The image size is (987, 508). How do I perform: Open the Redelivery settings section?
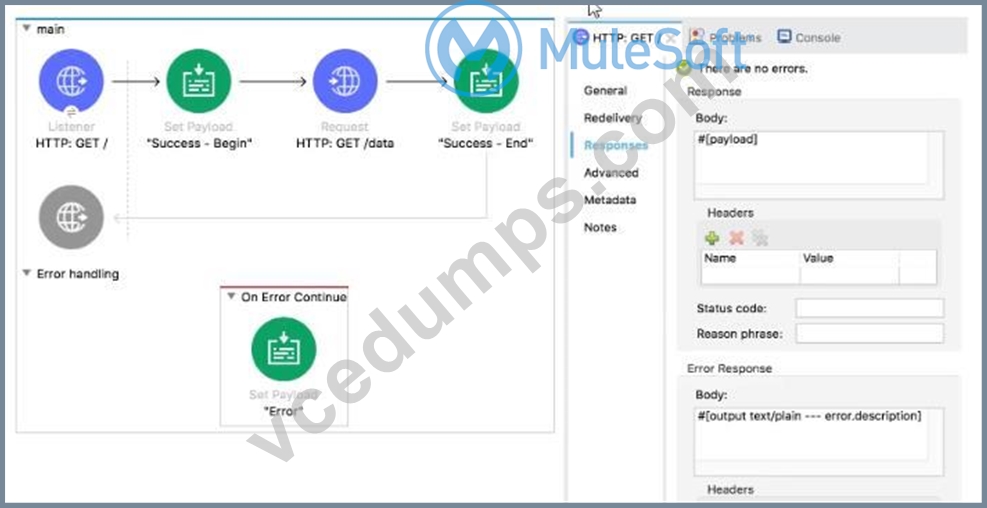tap(612, 118)
